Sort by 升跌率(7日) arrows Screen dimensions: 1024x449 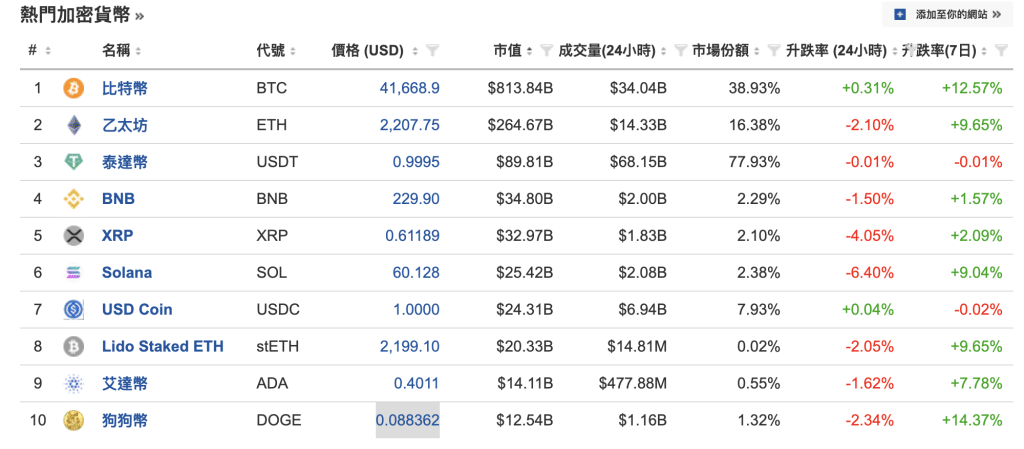pyautogui.click(x=984, y=51)
